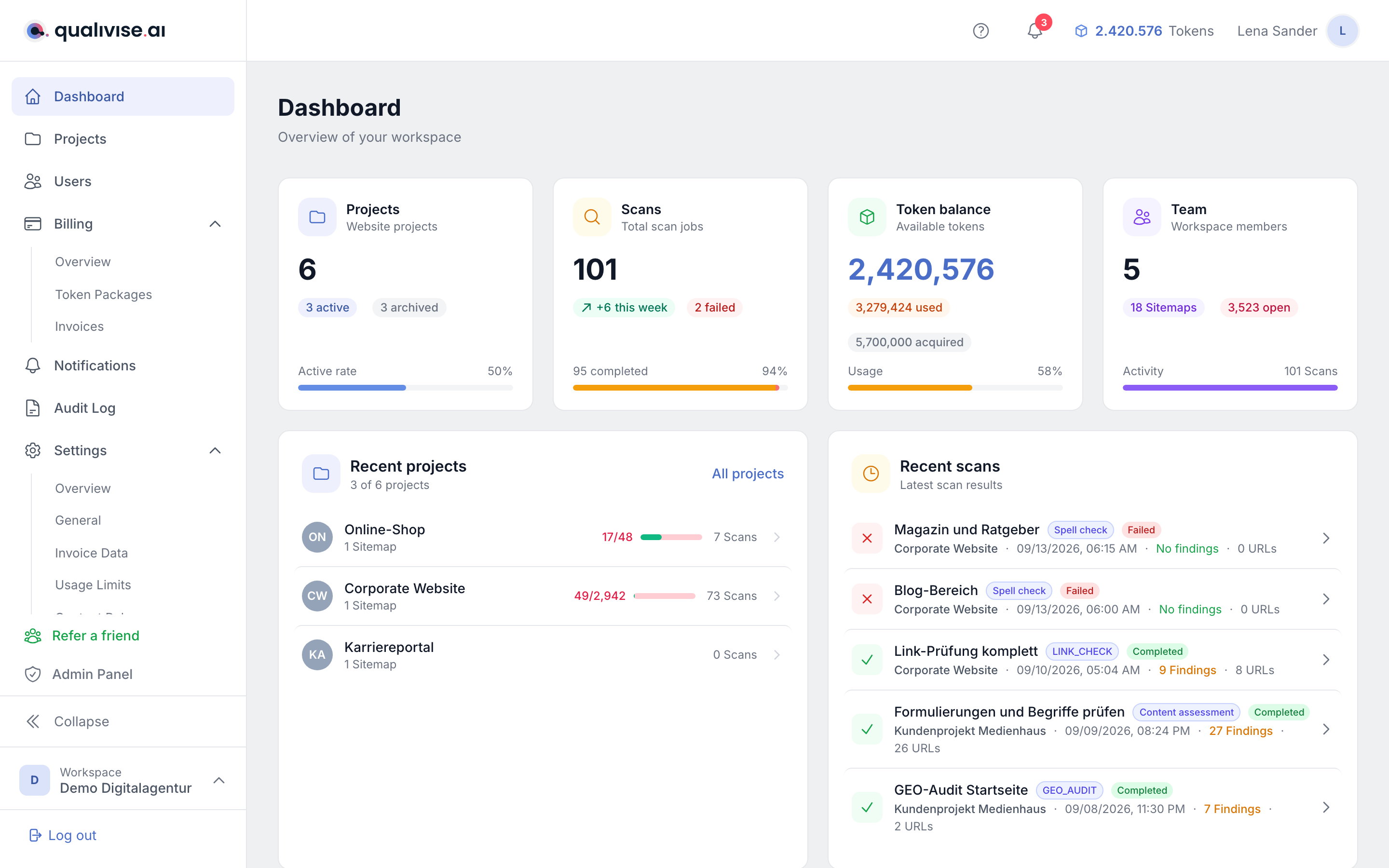Collapse the Billing section chevron
The width and height of the screenshot is (1389, 868).
[215, 224]
